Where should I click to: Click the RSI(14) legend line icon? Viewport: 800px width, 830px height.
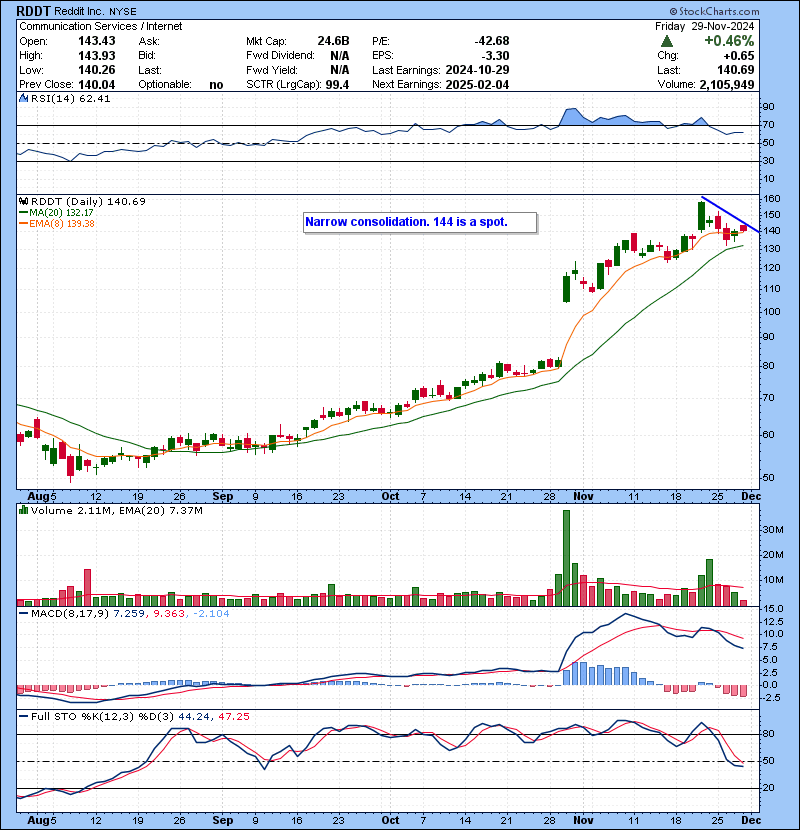pyautogui.click(x=24, y=99)
